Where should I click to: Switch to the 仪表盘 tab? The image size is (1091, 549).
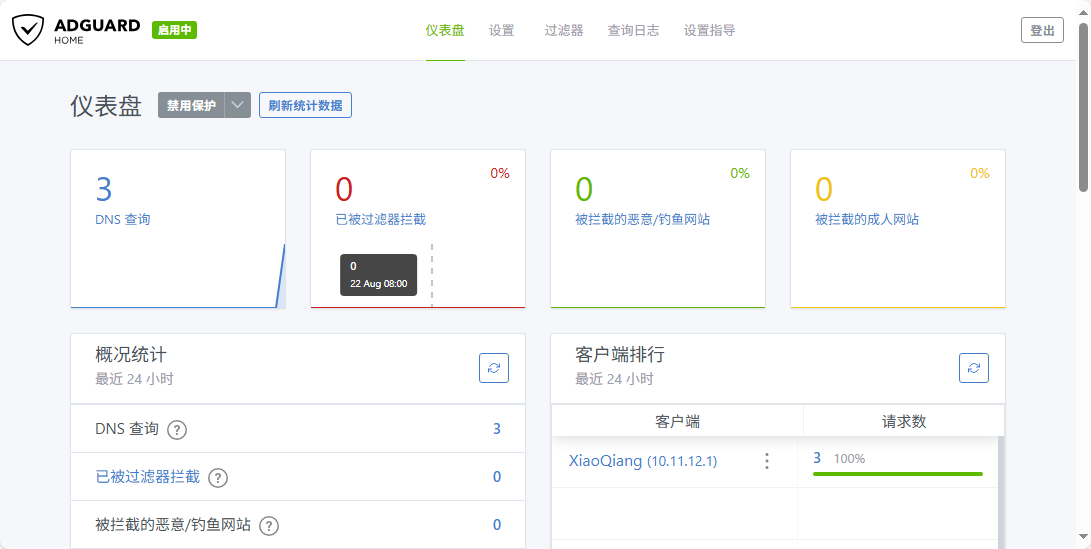[x=445, y=31]
